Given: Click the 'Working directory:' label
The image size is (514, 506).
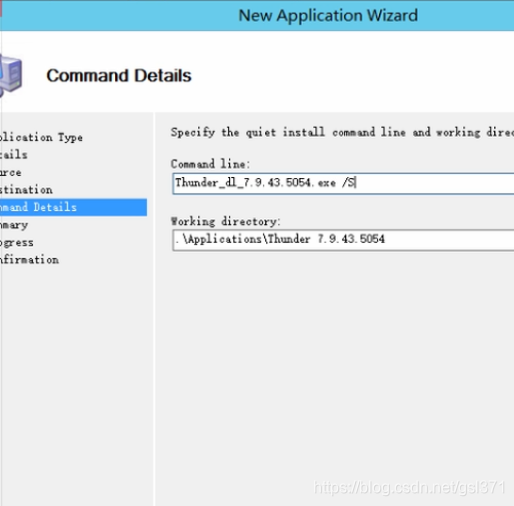Looking at the screenshot, I should point(226,221).
